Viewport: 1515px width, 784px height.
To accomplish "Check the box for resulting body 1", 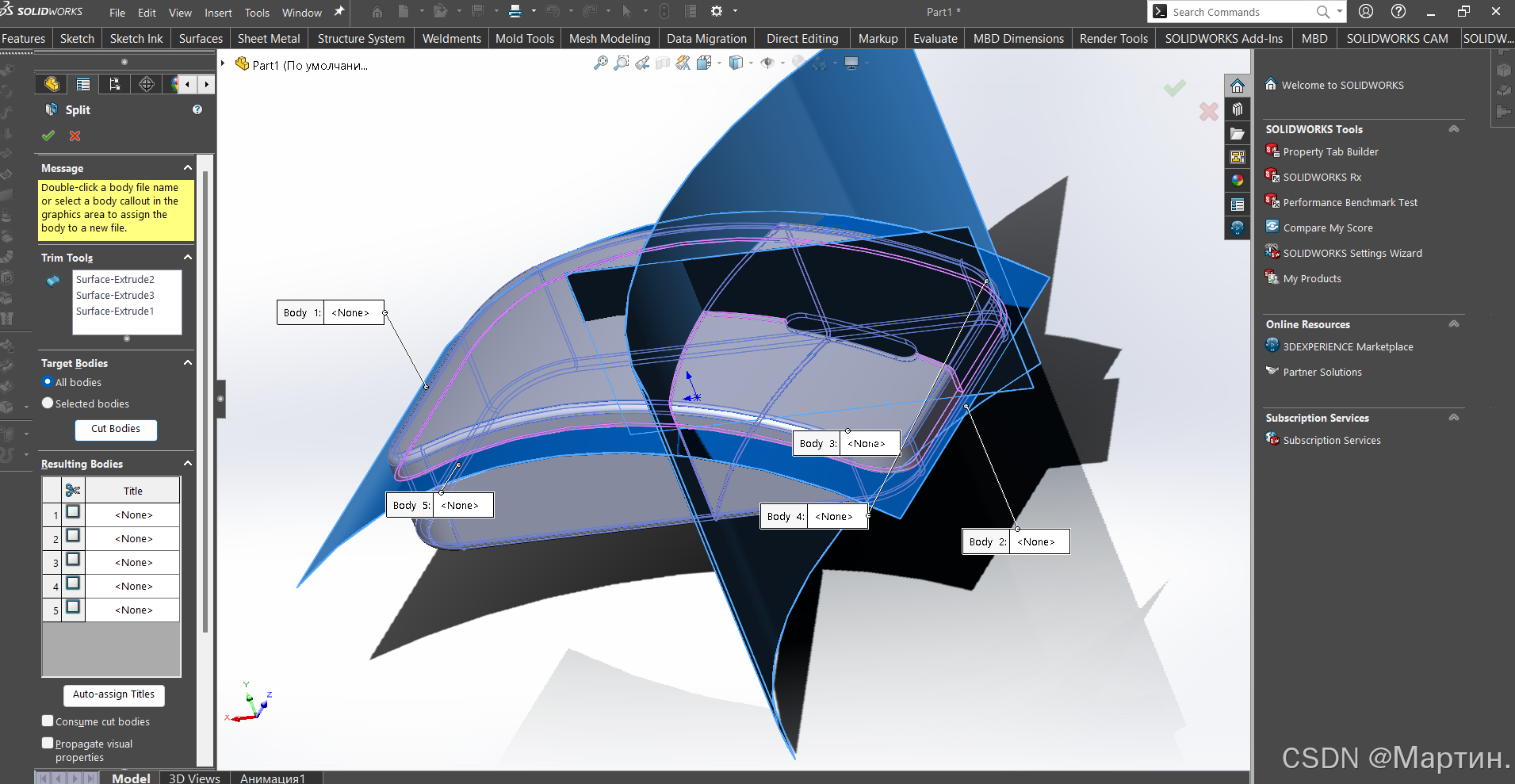I will 73,512.
